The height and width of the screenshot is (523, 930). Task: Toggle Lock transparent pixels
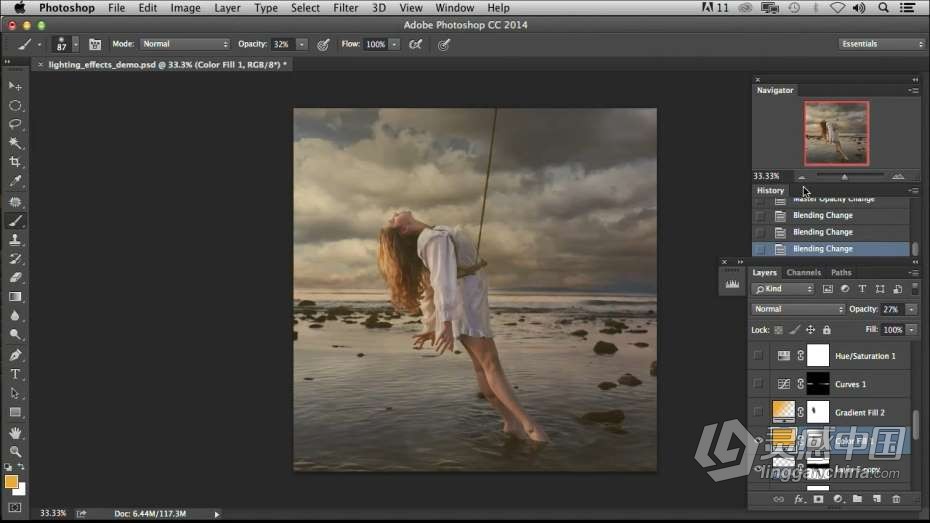pos(778,330)
